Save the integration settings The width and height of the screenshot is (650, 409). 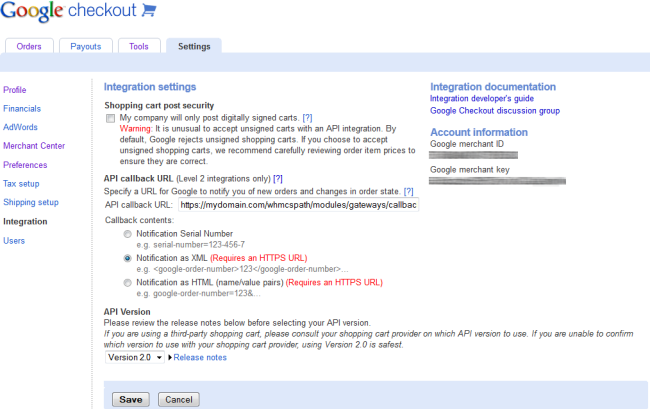click(131, 399)
